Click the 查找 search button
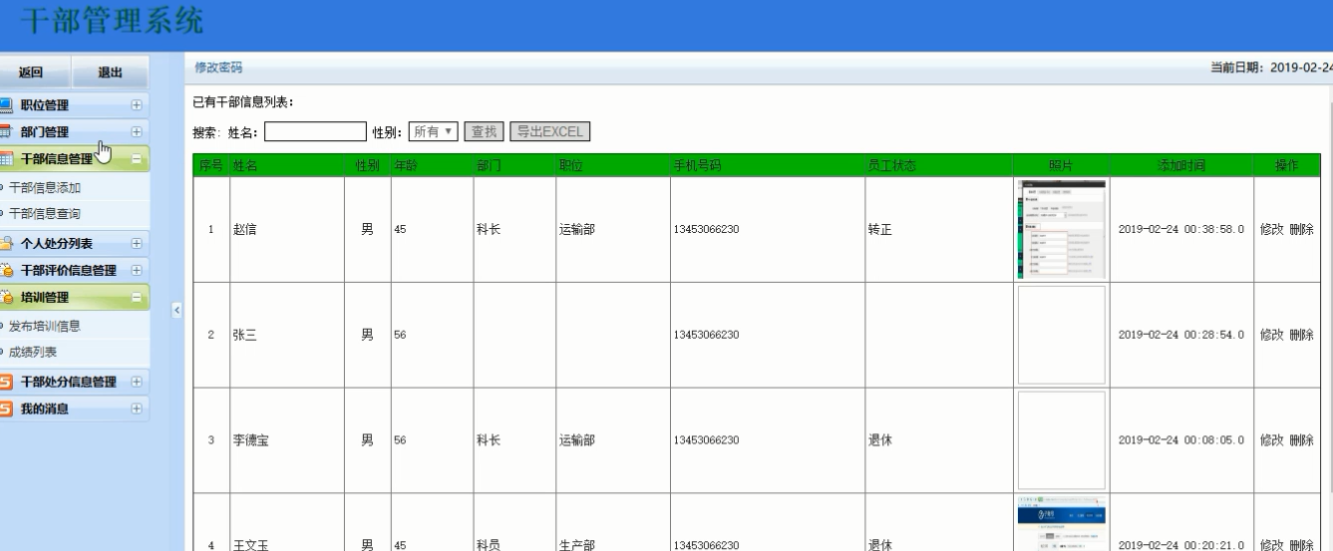 (485, 132)
